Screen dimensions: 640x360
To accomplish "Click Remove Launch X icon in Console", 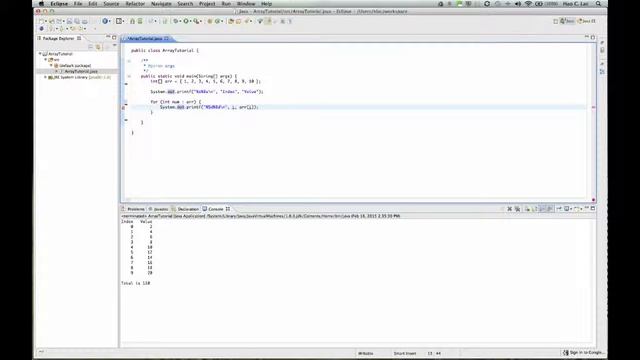I will [509, 209].
